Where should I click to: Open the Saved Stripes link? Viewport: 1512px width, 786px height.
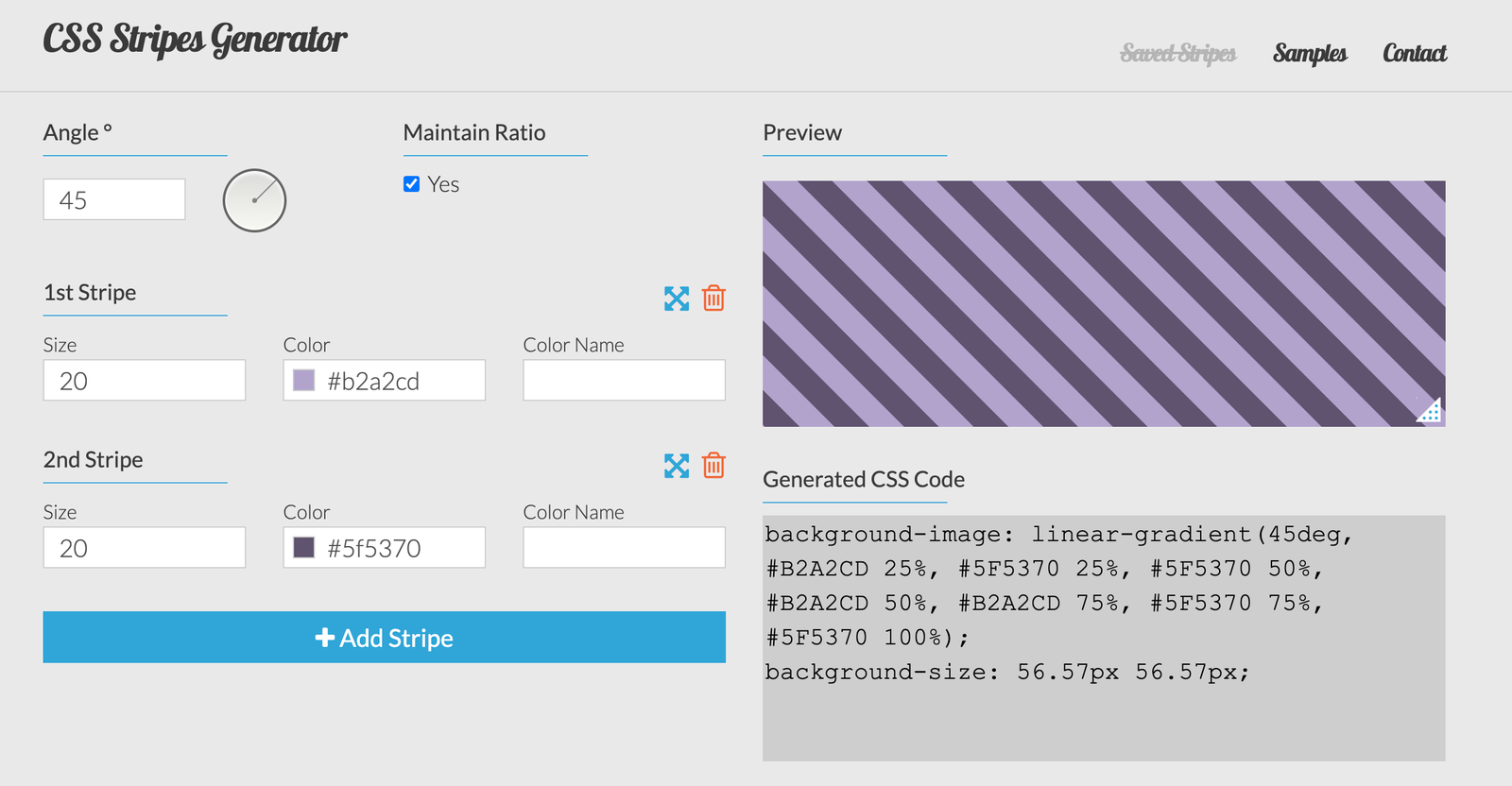[x=1178, y=53]
